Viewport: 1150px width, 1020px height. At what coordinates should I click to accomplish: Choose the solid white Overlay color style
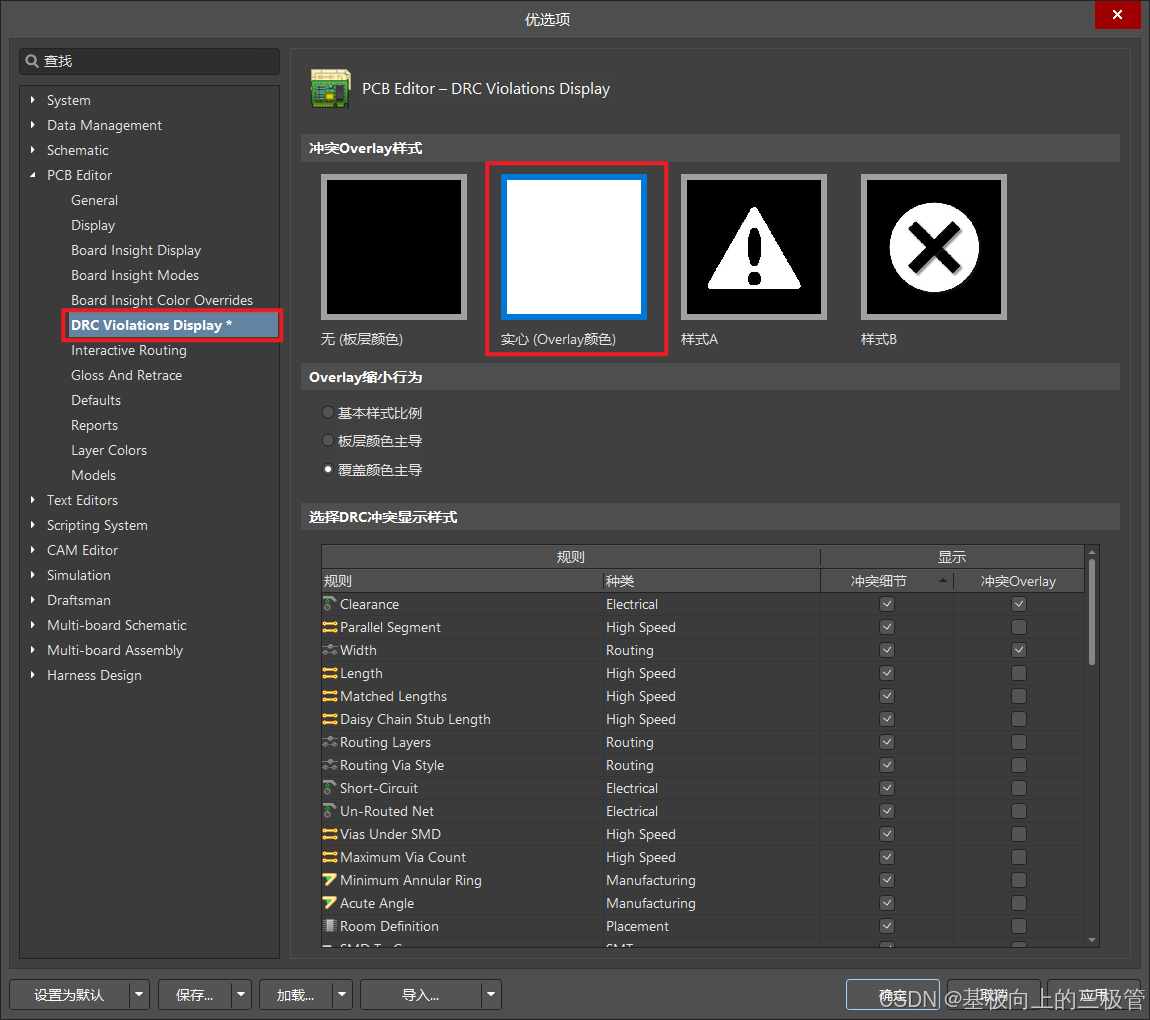[x=574, y=247]
